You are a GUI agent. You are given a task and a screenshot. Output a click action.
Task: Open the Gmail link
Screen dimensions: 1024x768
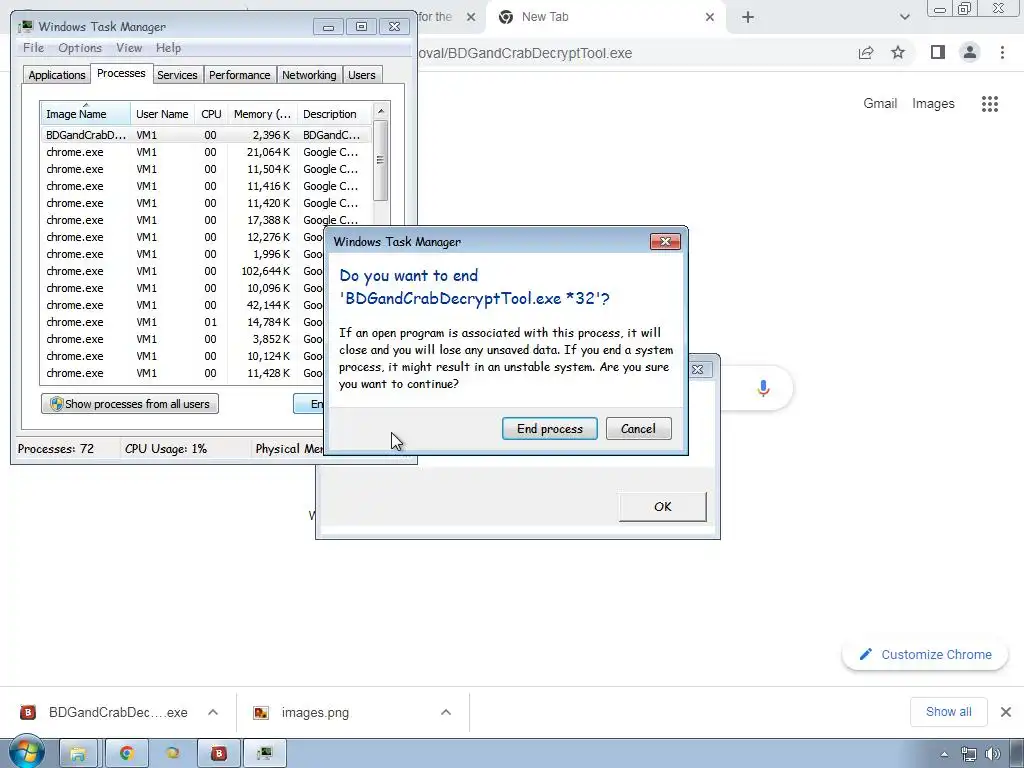coord(880,103)
